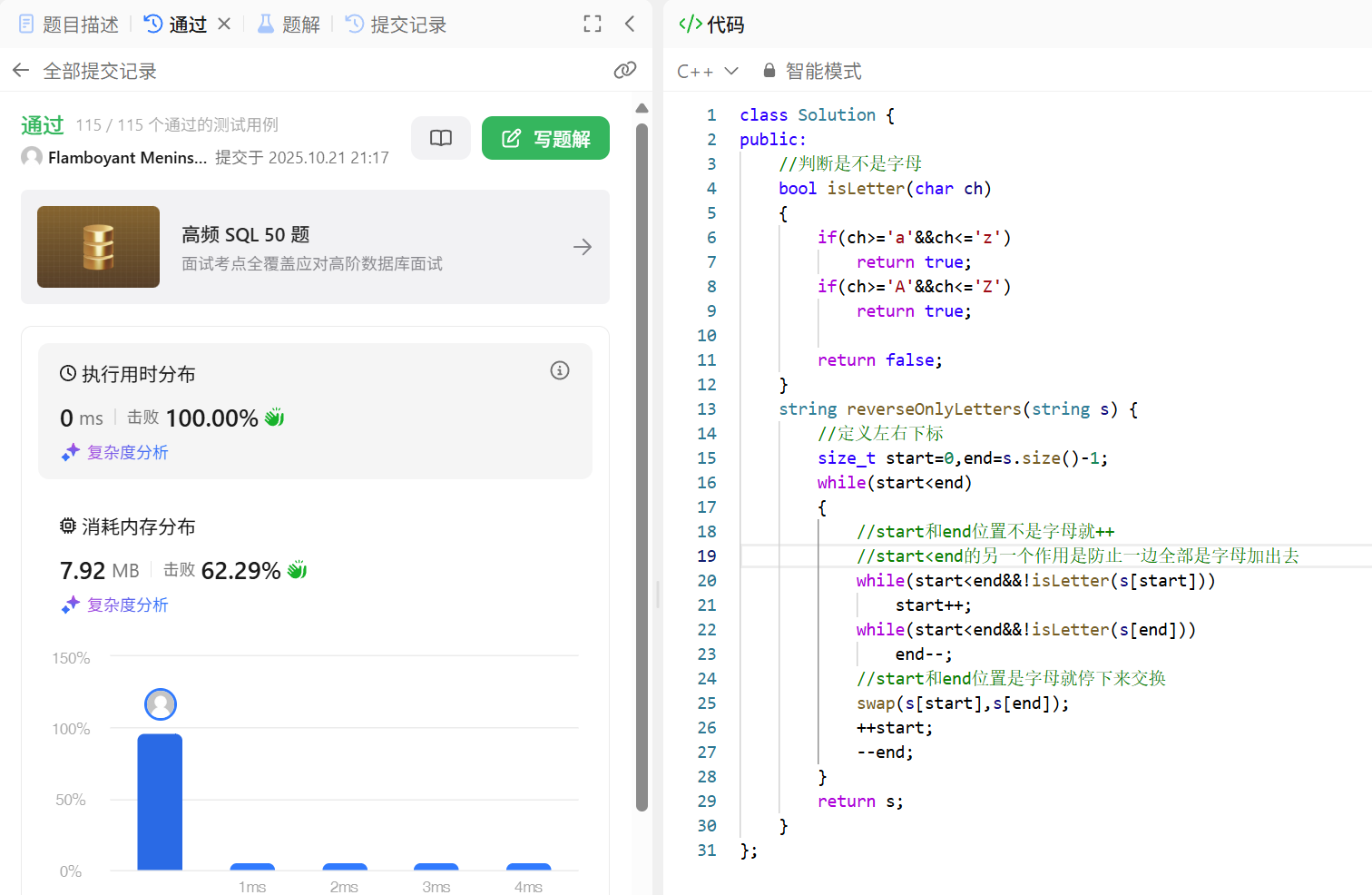
Task: Click the comment '//判断是不是字母'
Action: [x=850, y=164]
